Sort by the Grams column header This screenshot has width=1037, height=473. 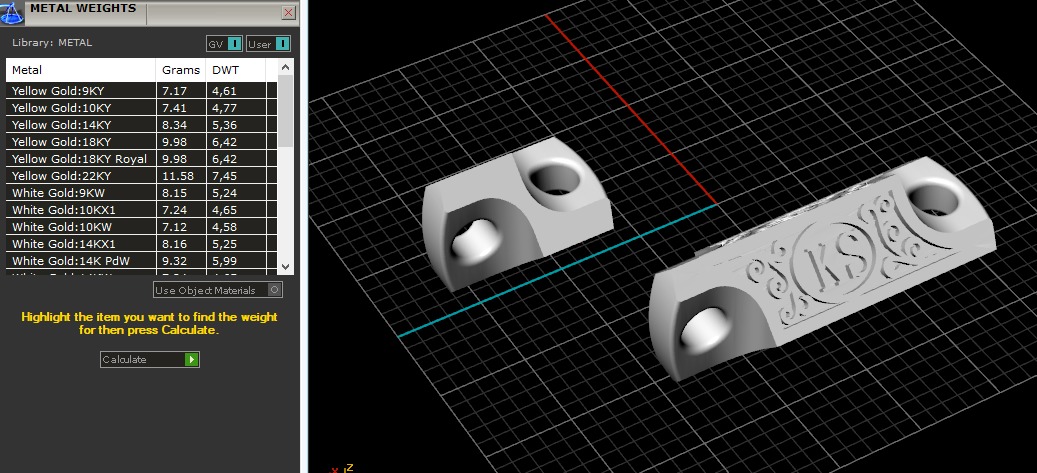point(181,70)
